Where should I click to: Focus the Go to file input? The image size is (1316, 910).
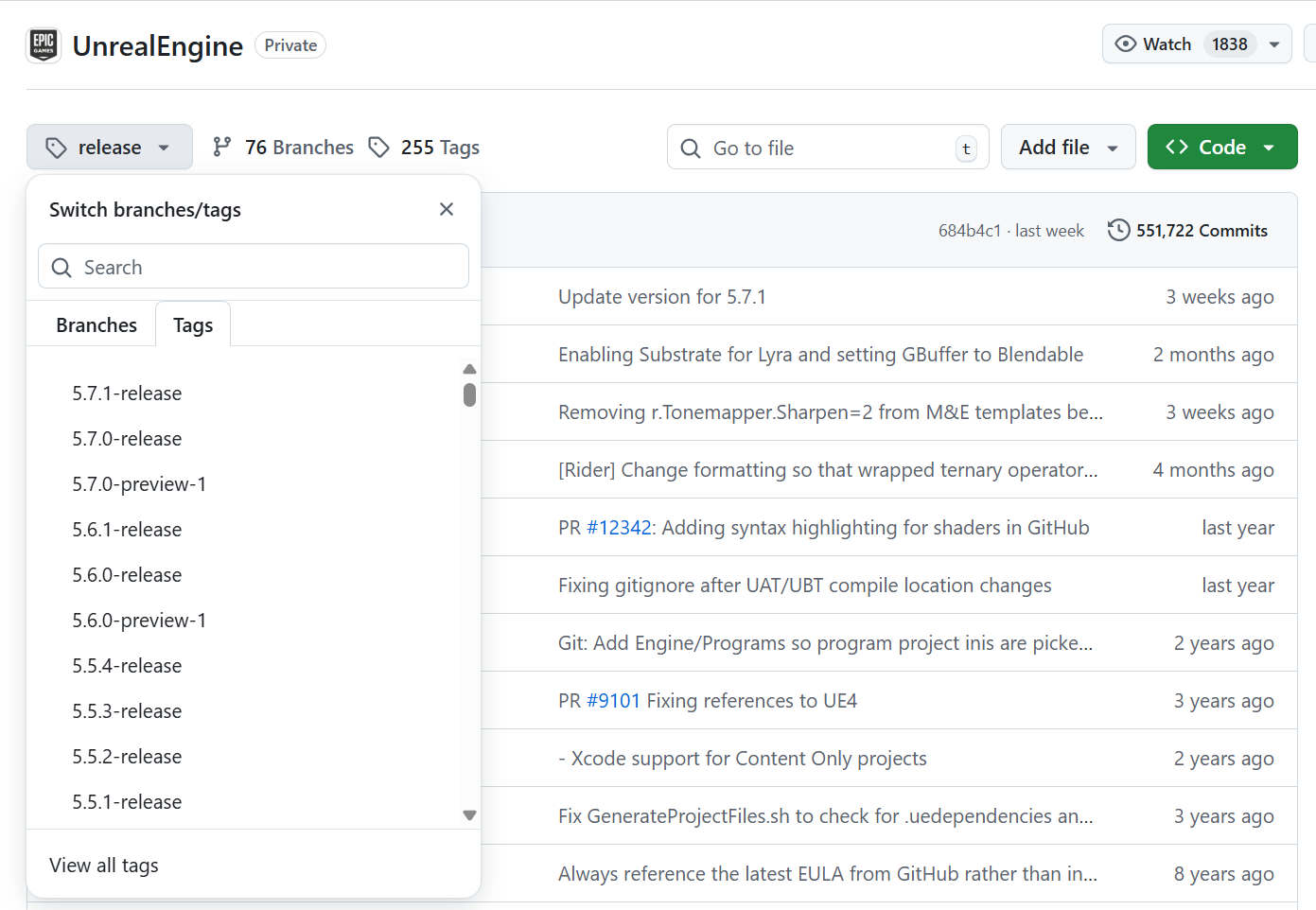pos(828,148)
